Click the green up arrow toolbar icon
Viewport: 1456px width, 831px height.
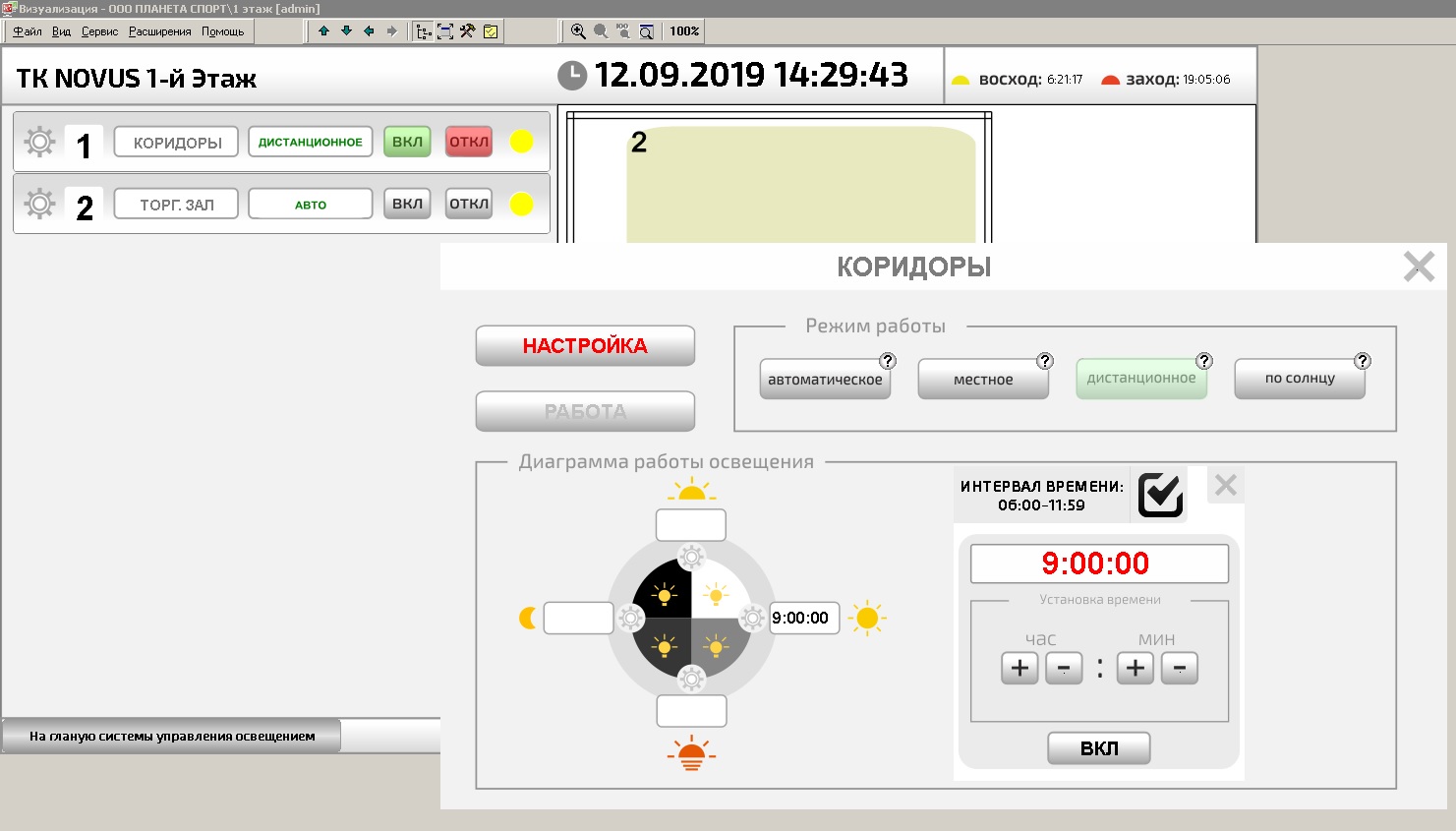pos(323,31)
